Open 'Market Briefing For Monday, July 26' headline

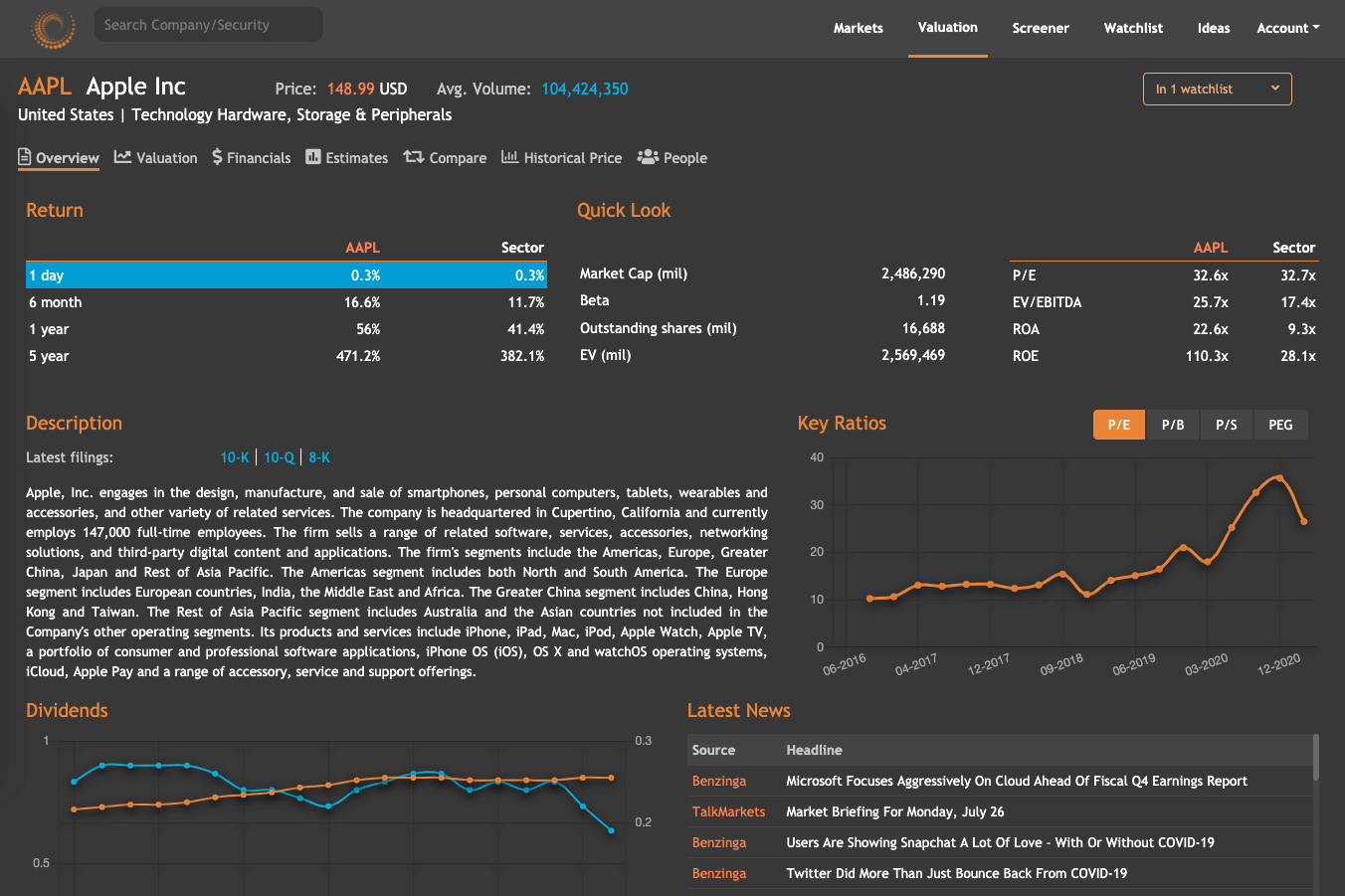(x=895, y=811)
